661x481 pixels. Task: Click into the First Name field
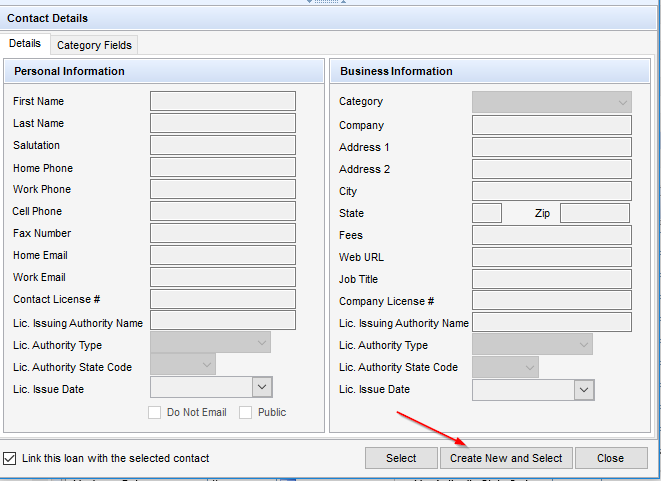[x=223, y=101]
